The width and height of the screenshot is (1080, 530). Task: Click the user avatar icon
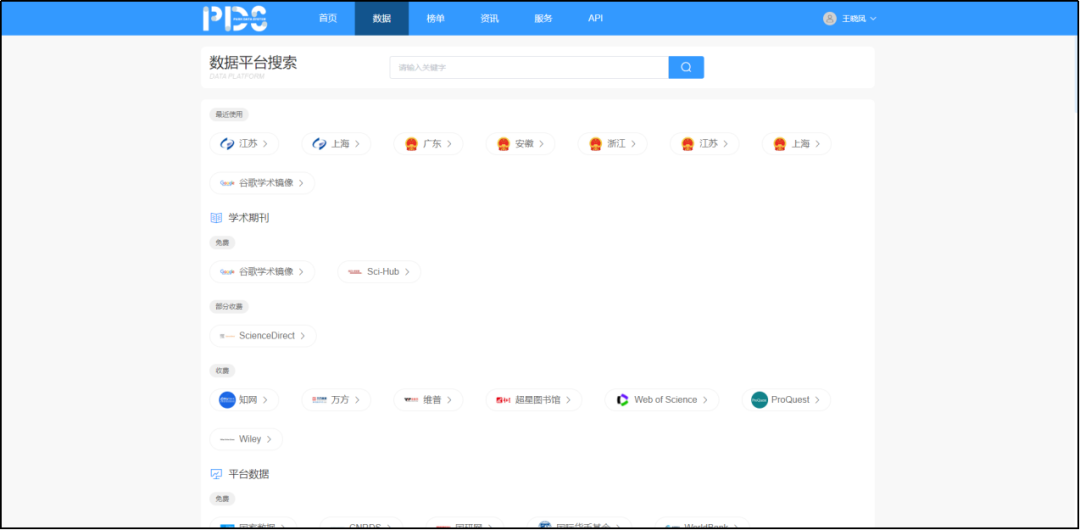click(829, 19)
